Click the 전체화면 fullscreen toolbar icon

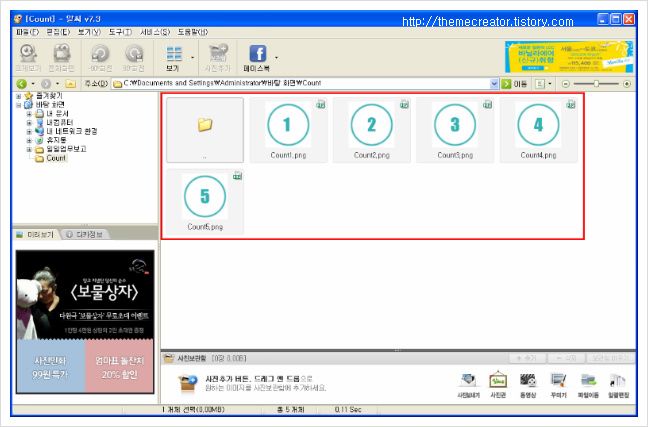tap(62, 57)
